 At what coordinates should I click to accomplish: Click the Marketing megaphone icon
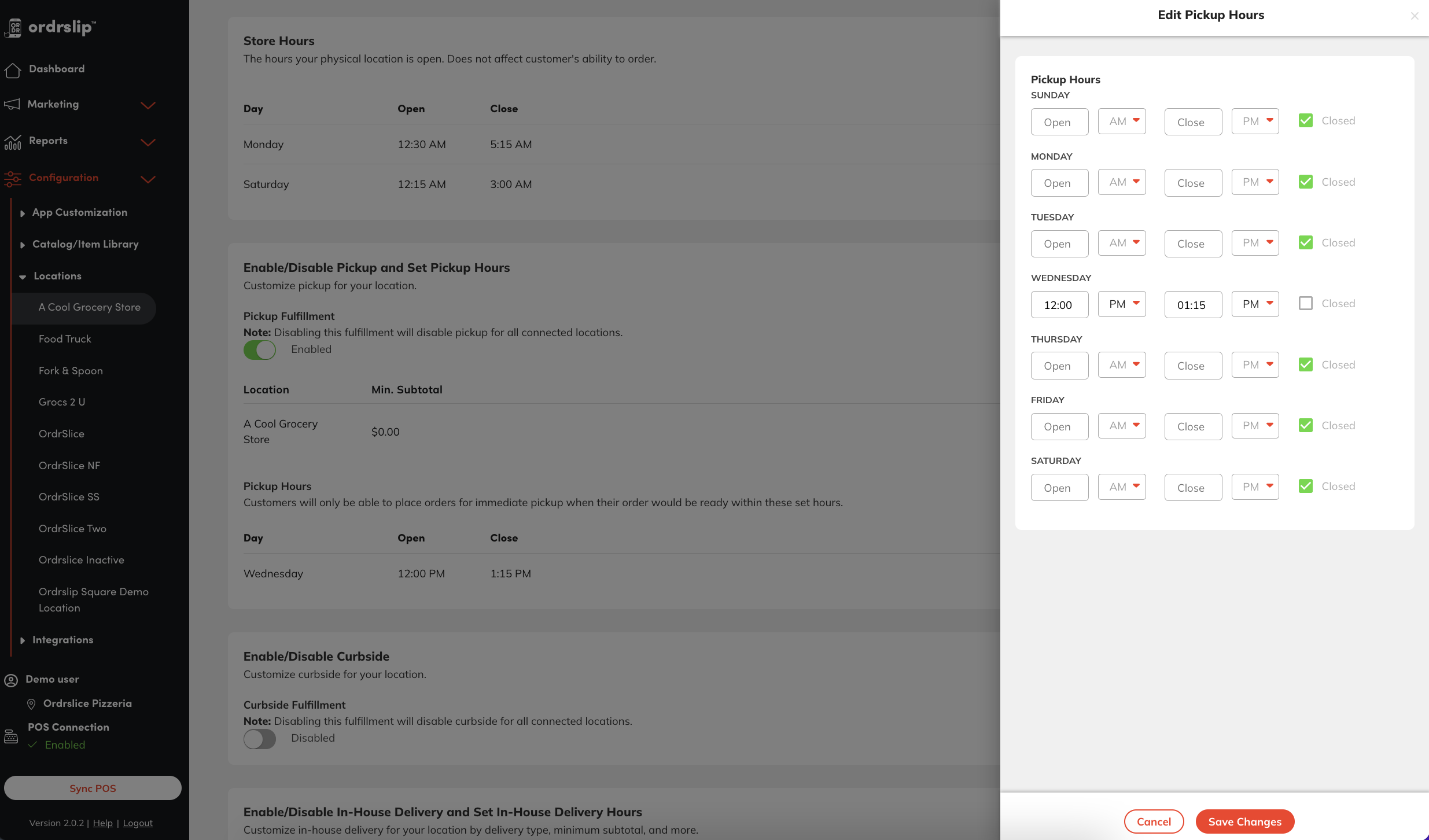12,105
